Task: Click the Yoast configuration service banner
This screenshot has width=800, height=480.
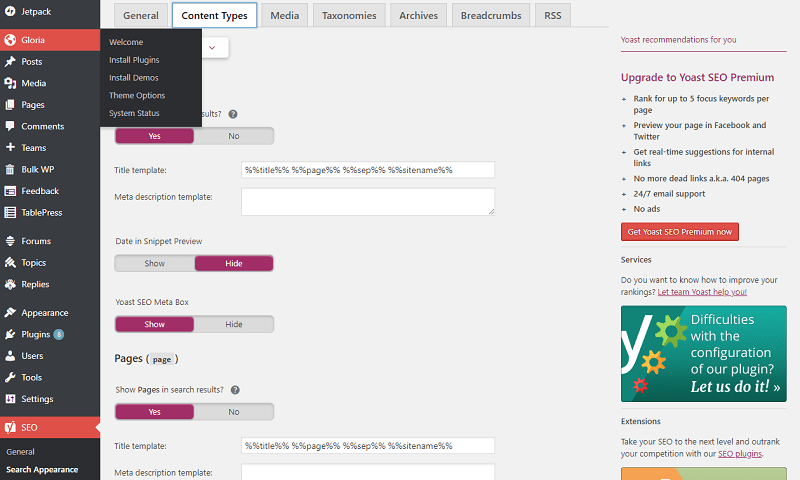Action: click(704, 354)
